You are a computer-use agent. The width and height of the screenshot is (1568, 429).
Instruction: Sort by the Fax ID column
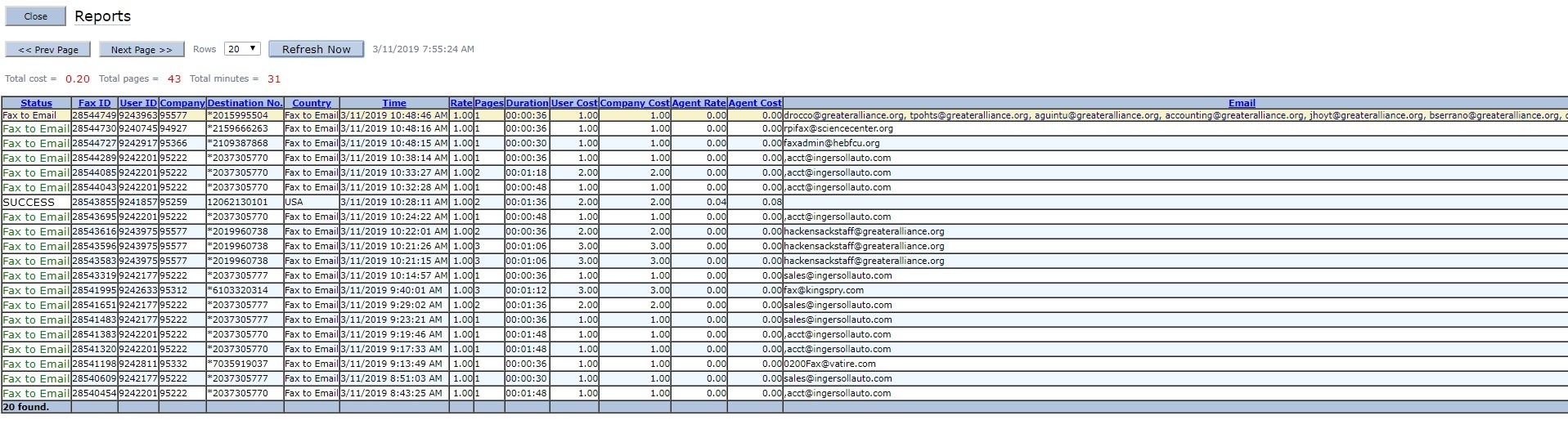coord(94,103)
